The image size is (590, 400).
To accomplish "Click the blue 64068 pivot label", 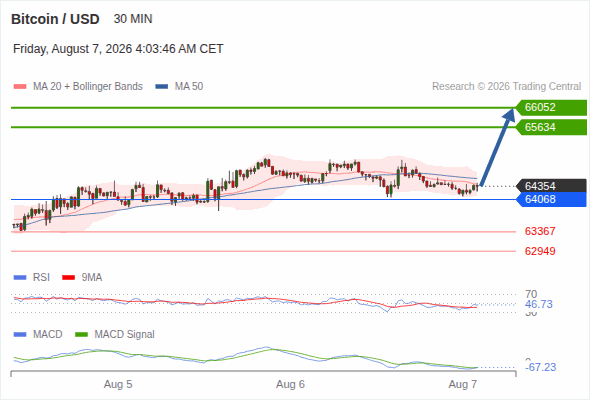I will click(551, 199).
